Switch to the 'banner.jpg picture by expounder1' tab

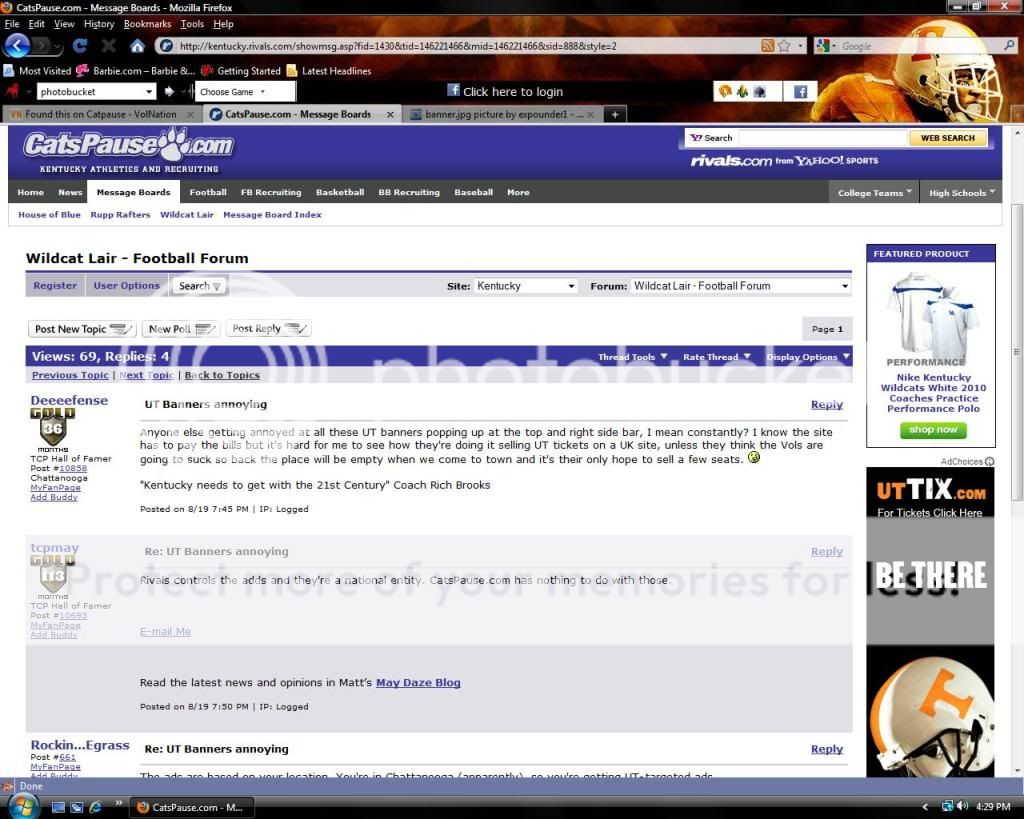pyautogui.click(x=503, y=114)
